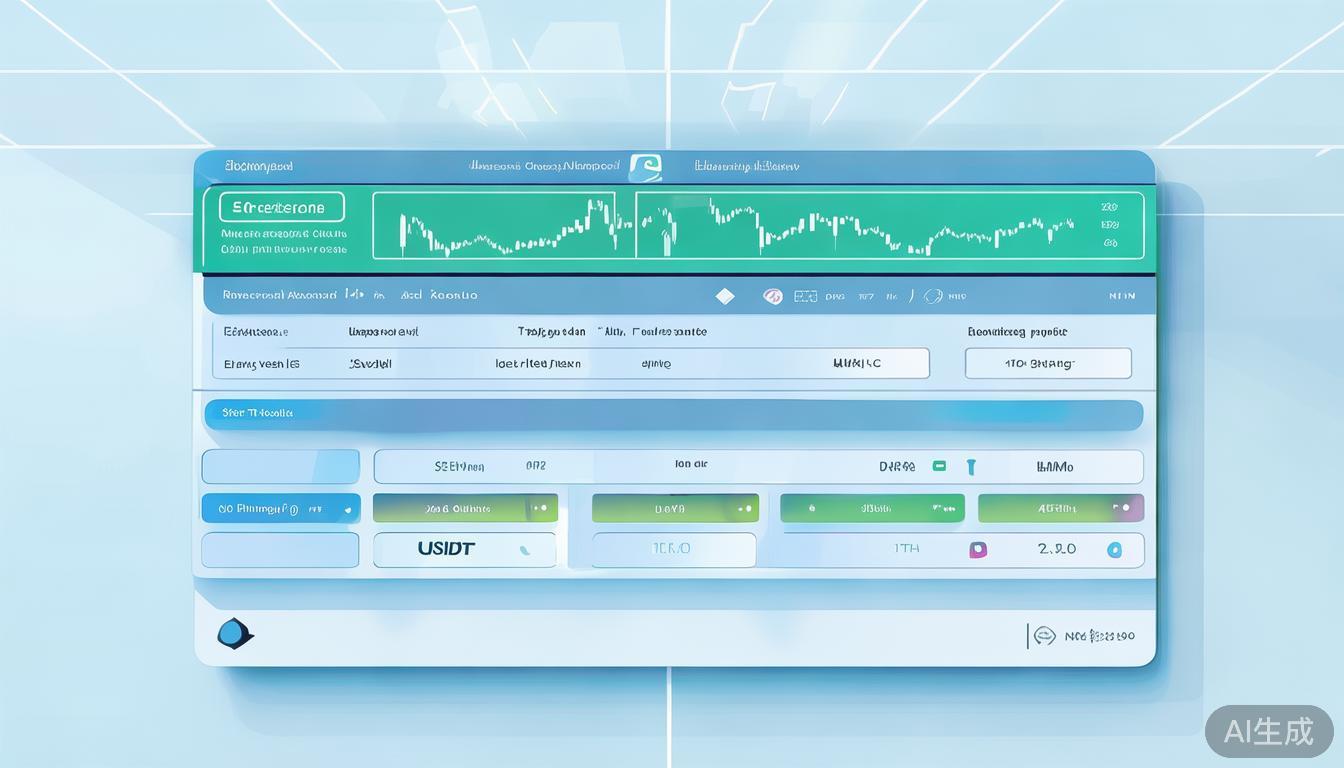Select header tab right of the logo
This screenshot has height=768, width=1344.
[x=746, y=166]
